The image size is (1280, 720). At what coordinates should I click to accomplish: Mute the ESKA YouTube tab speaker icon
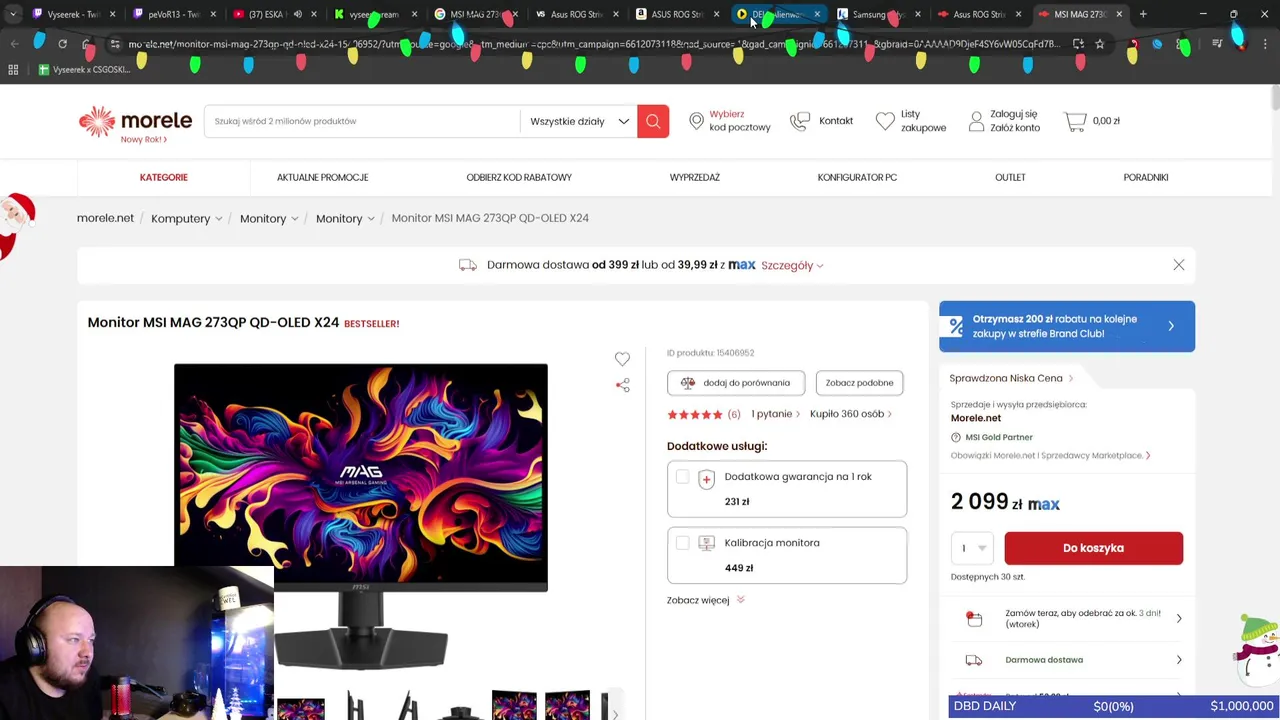[297, 14]
